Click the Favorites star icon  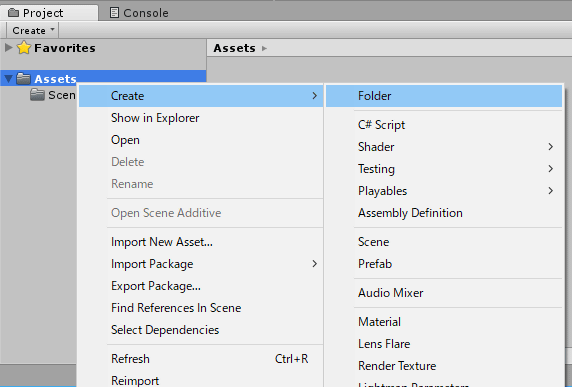(24, 48)
